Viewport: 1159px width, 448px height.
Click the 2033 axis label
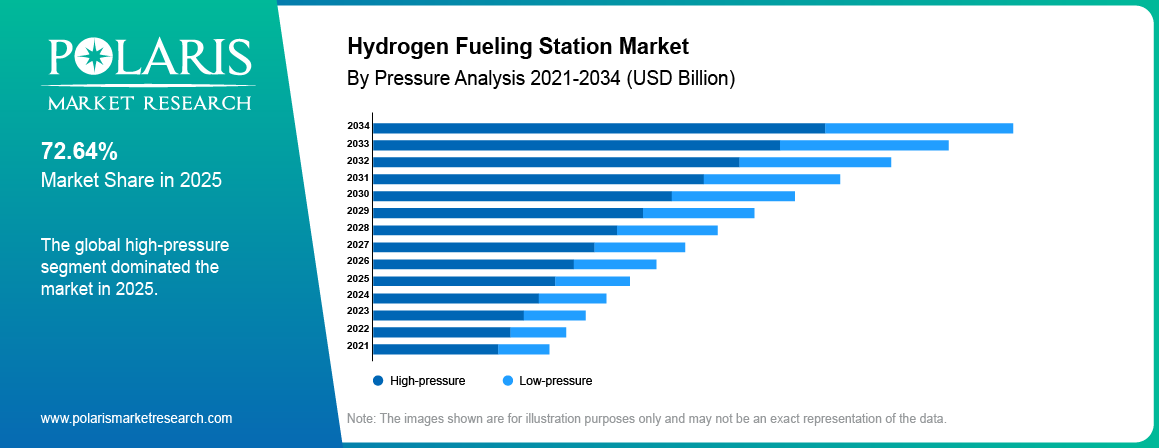pyautogui.click(x=358, y=143)
